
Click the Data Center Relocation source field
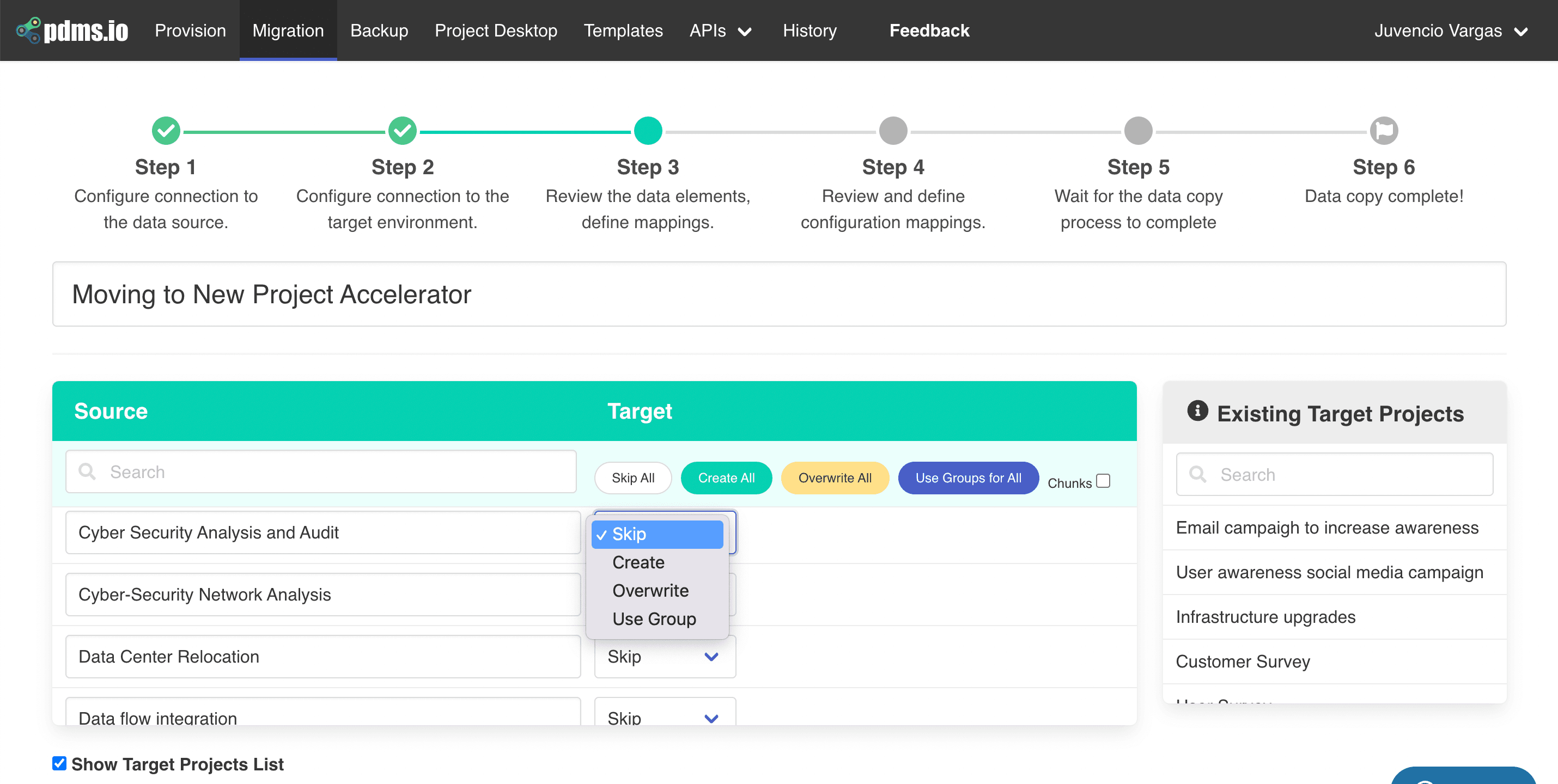tap(323, 657)
